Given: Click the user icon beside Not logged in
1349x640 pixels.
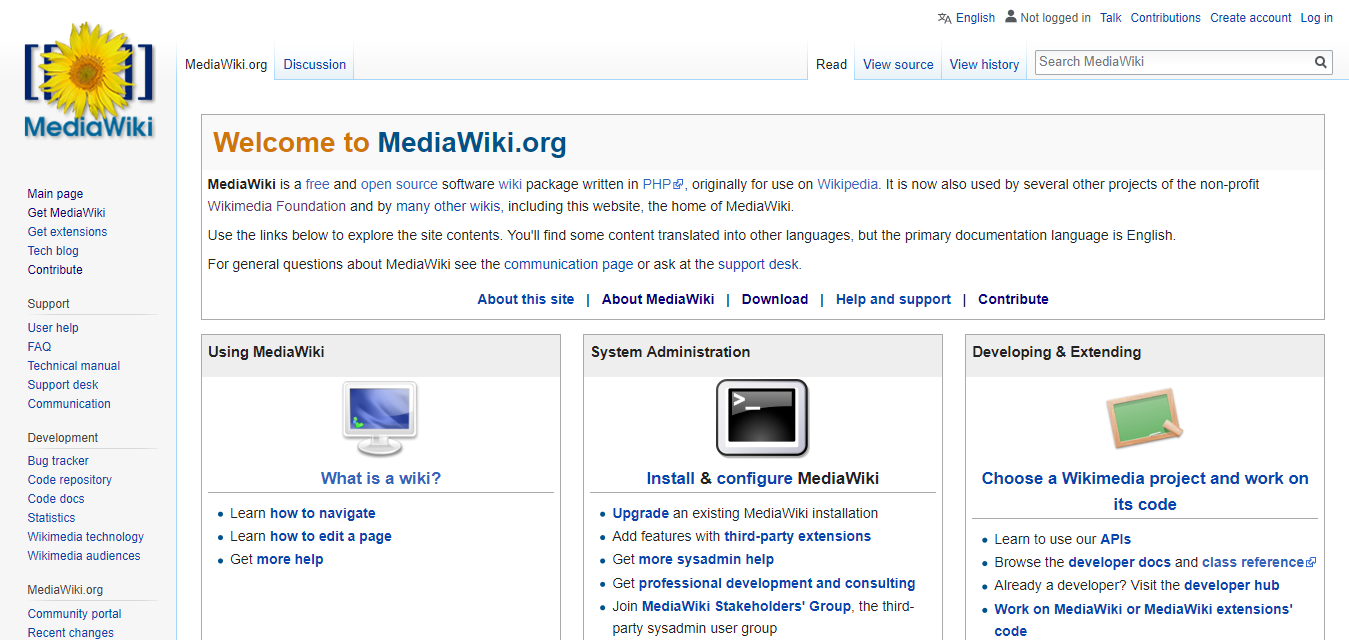Looking at the screenshot, I should (x=1011, y=17).
